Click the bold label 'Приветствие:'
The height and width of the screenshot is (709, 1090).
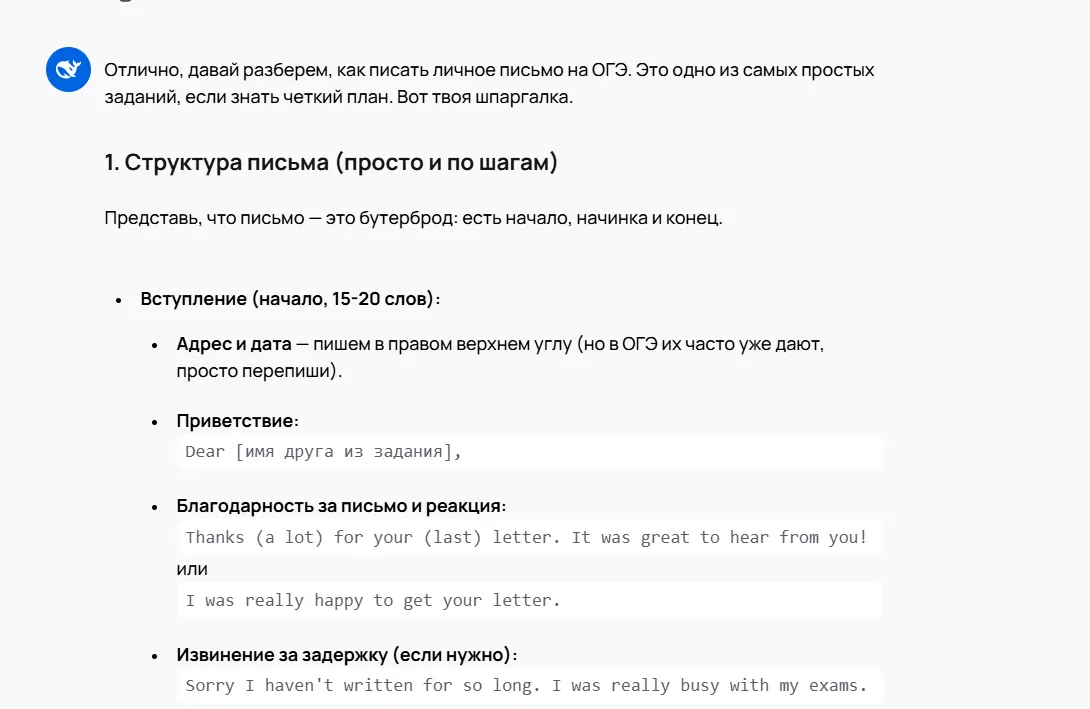(237, 421)
